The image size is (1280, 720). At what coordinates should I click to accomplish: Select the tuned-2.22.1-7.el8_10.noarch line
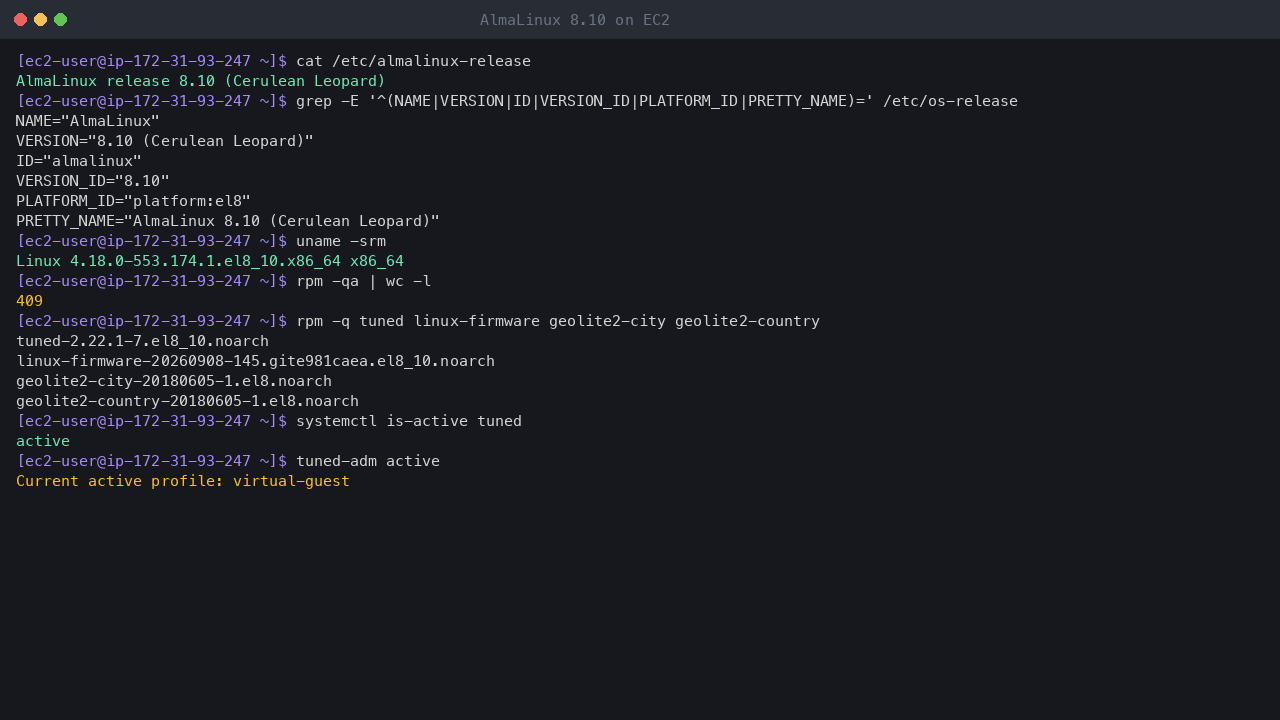(x=142, y=341)
